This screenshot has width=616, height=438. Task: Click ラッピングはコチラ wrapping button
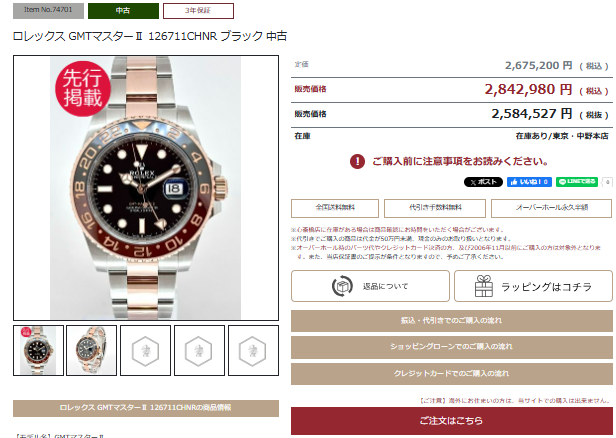tap(534, 286)
